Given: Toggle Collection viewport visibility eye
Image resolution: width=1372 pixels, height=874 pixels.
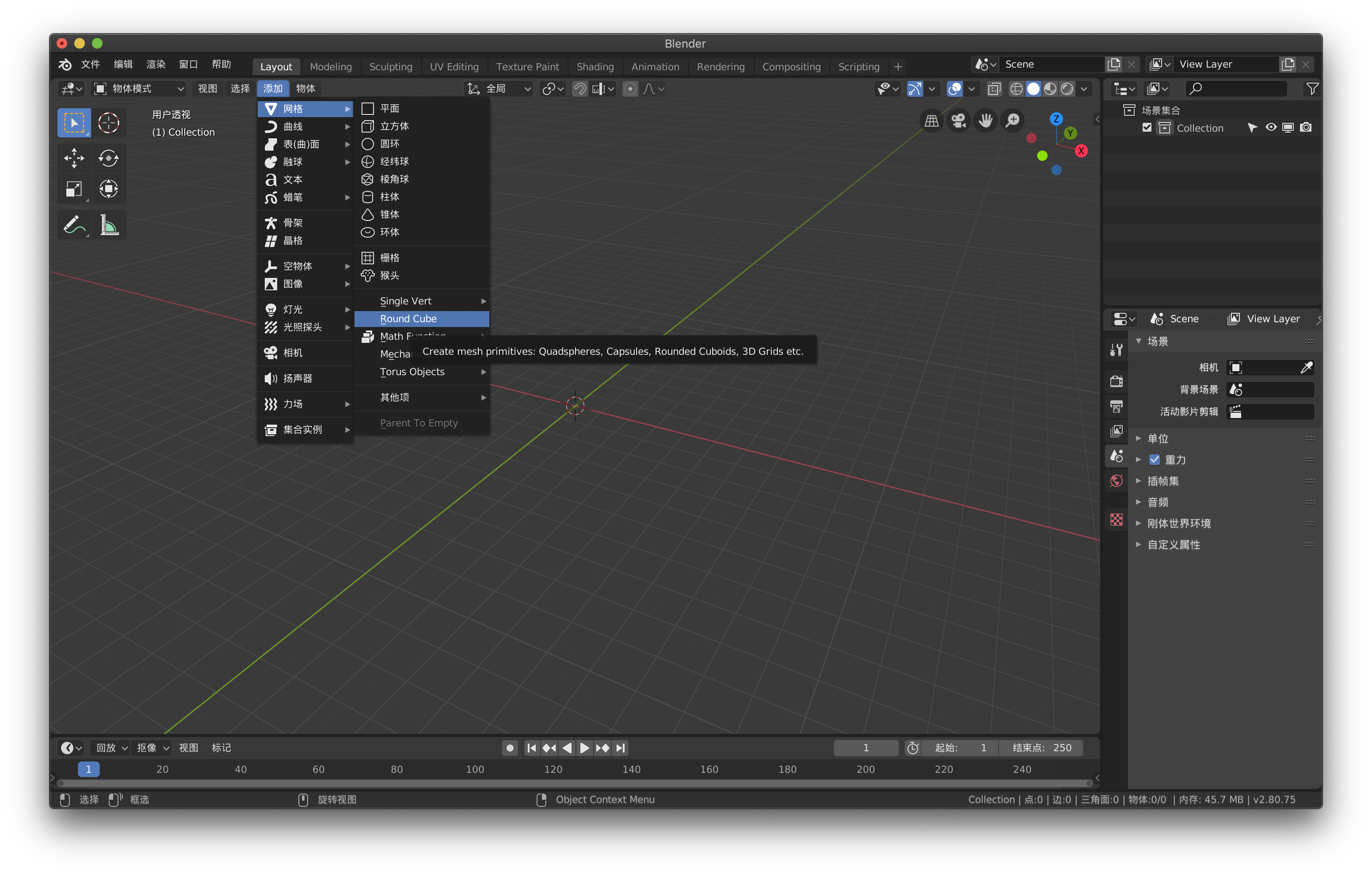Looking at the screenshot, I should coord(1271,128).
